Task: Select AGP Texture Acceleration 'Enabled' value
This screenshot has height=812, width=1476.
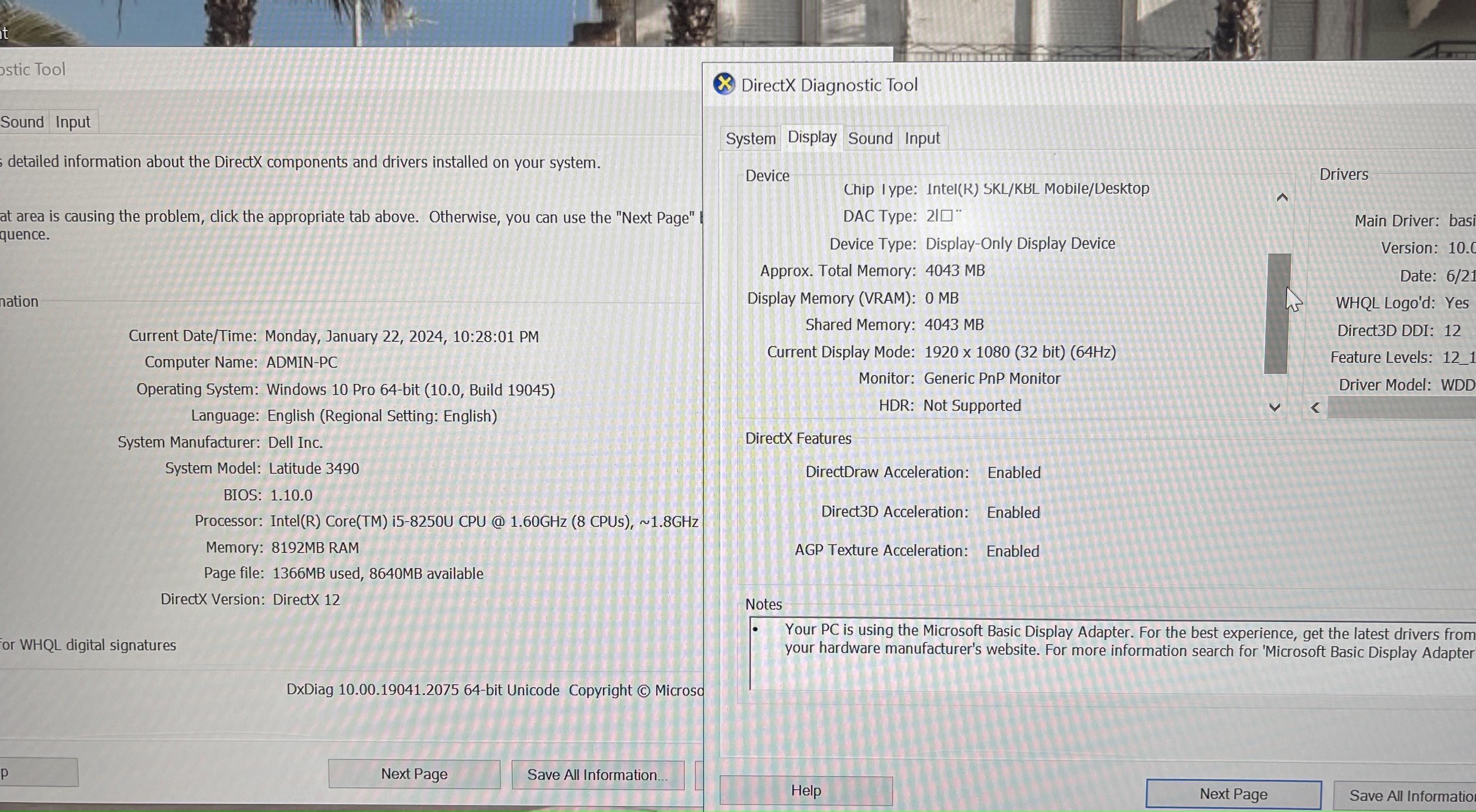Action: 1012,551
